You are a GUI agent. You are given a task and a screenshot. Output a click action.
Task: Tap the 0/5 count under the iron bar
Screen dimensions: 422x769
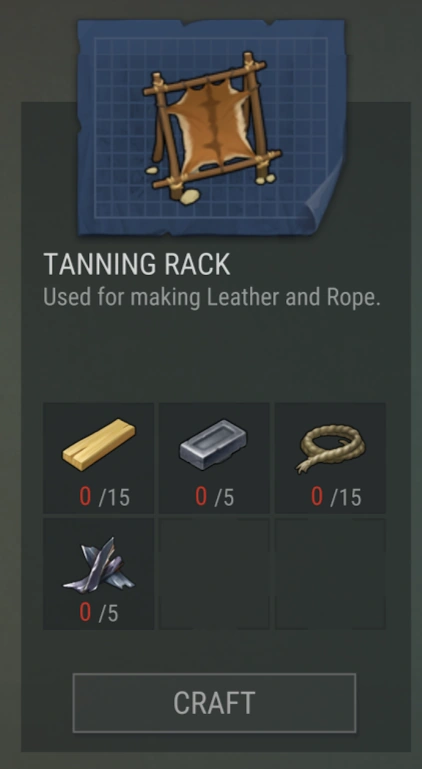[214, 497]
